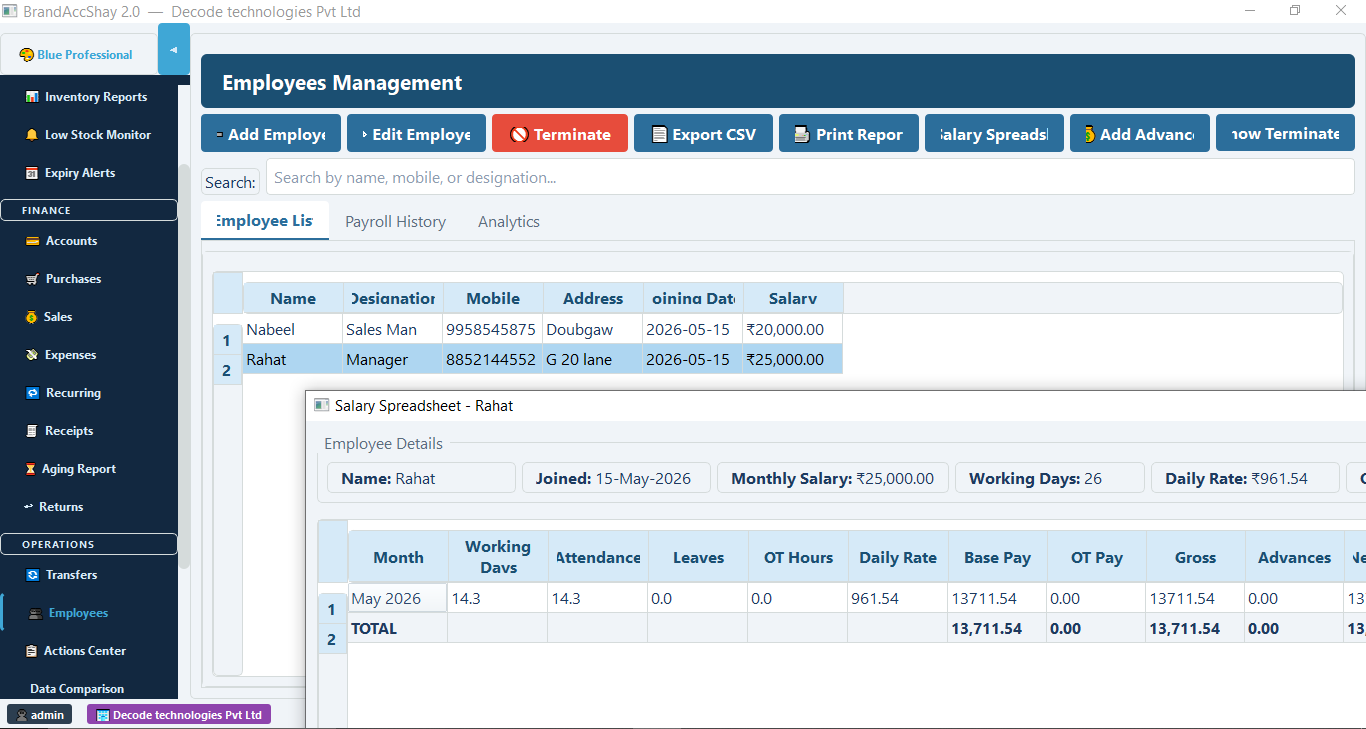This screenshot has width=1366, height=729.
Task: Click the Advances column header
Action: click(1295, 557)
